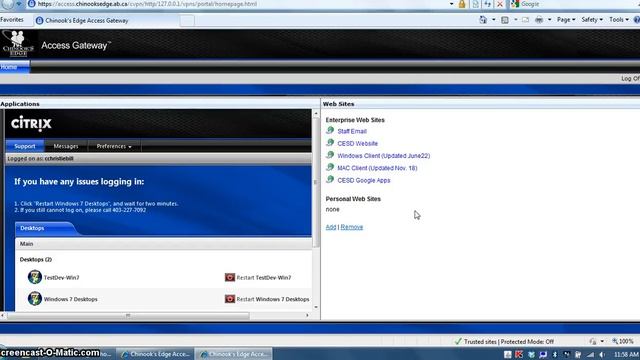Click the network signal icon in system tray
This screenshot has height=360, width=640.
591,354
